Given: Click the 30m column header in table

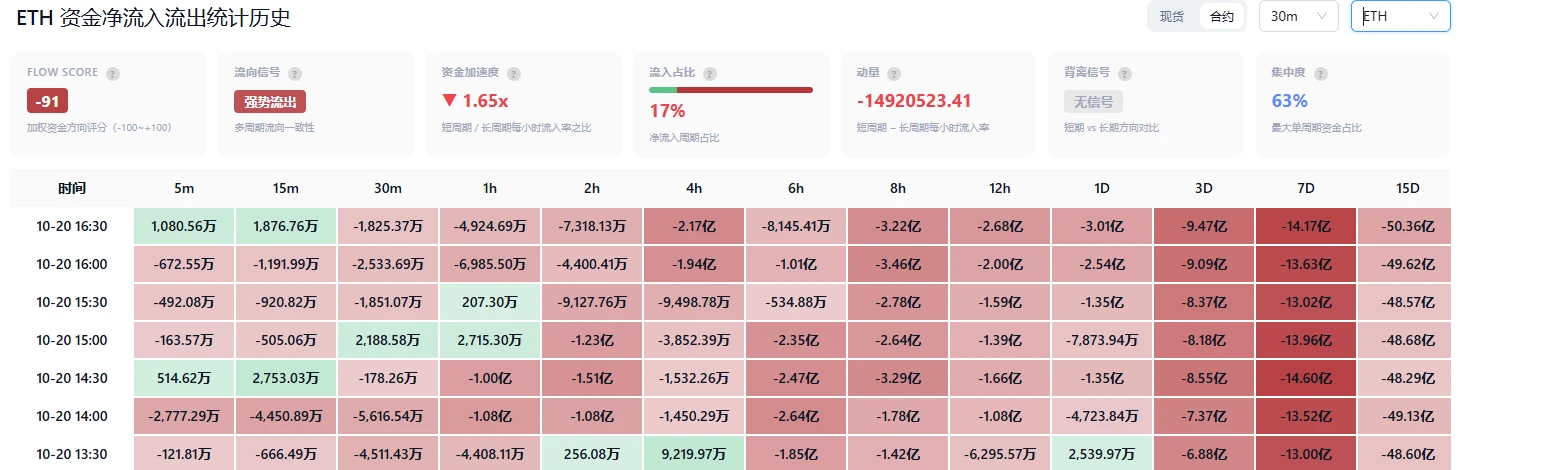Looking at the screenshot, I should 388,188.
